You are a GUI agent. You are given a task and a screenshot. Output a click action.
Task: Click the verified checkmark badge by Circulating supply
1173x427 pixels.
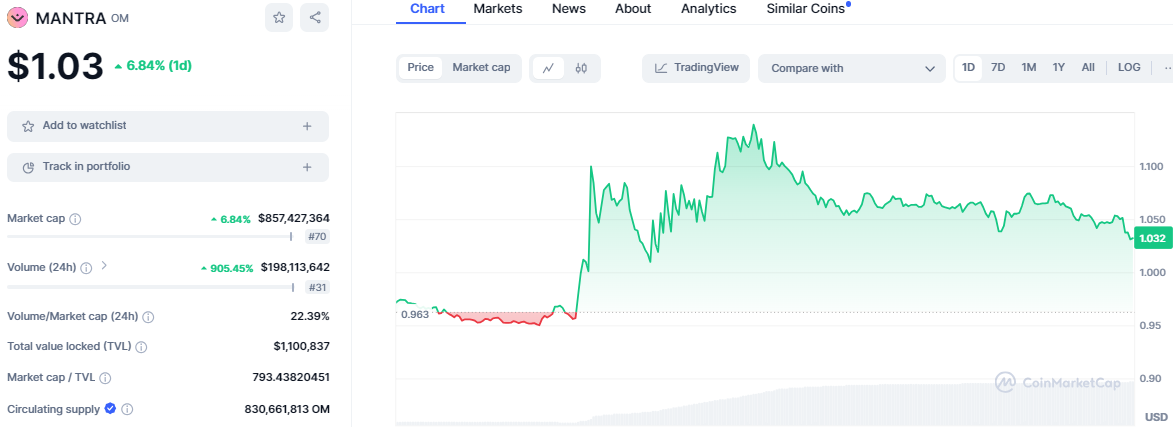coord(110,408)
